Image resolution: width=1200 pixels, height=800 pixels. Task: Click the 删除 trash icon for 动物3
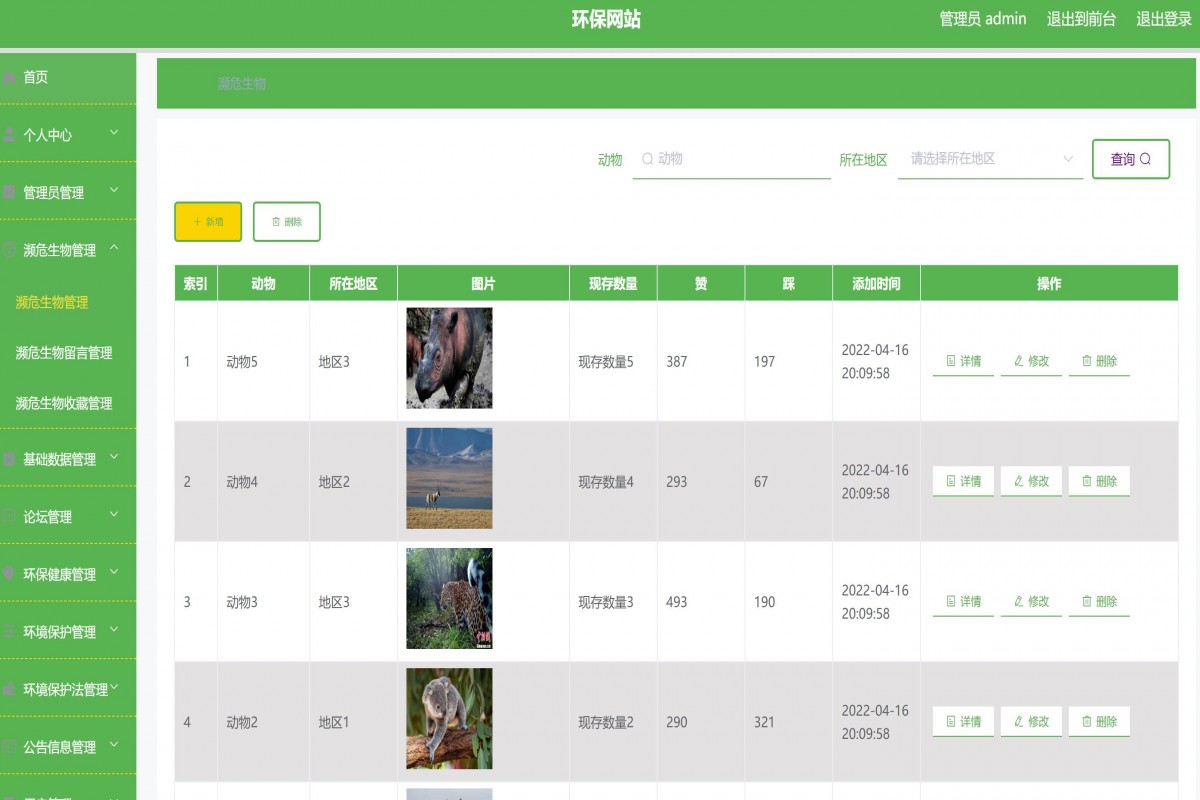coord(1085,601)
